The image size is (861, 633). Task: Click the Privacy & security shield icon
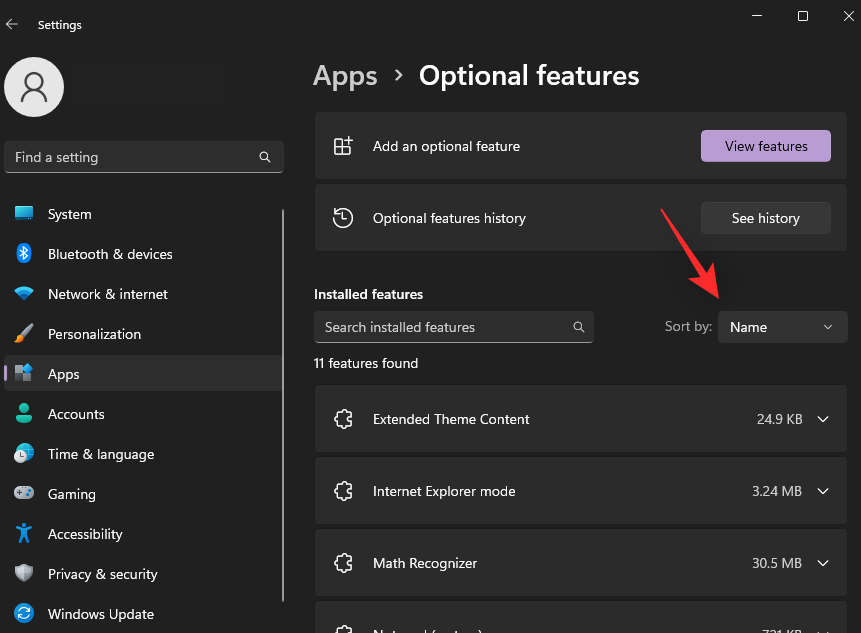pyautogui.click(x=24, y=573)
